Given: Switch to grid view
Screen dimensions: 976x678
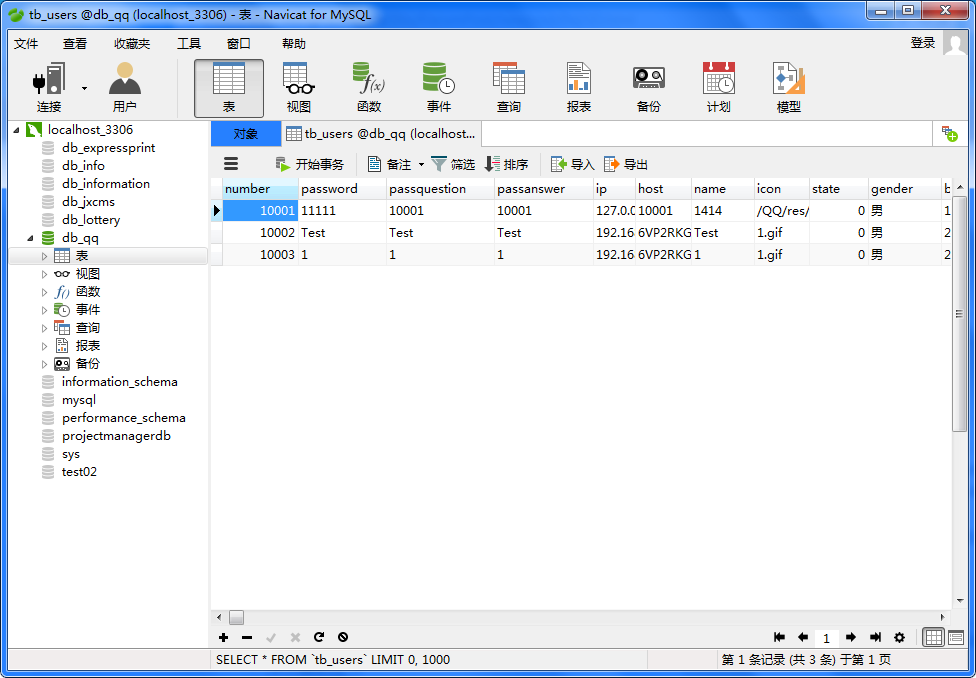Looking at the screenshot, I should 934,637.
